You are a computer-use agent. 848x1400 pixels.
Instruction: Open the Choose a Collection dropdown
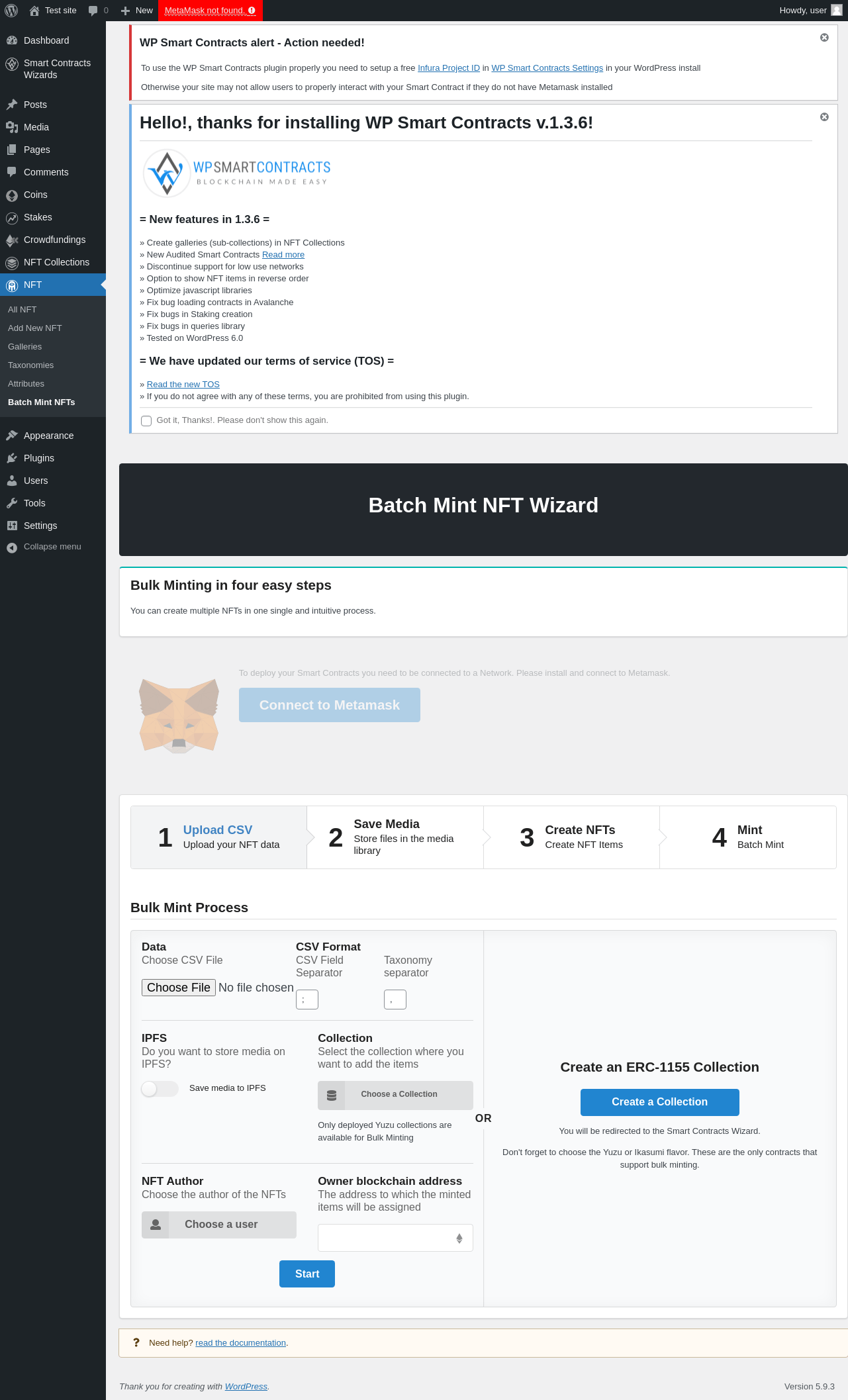pos(395,1096)
